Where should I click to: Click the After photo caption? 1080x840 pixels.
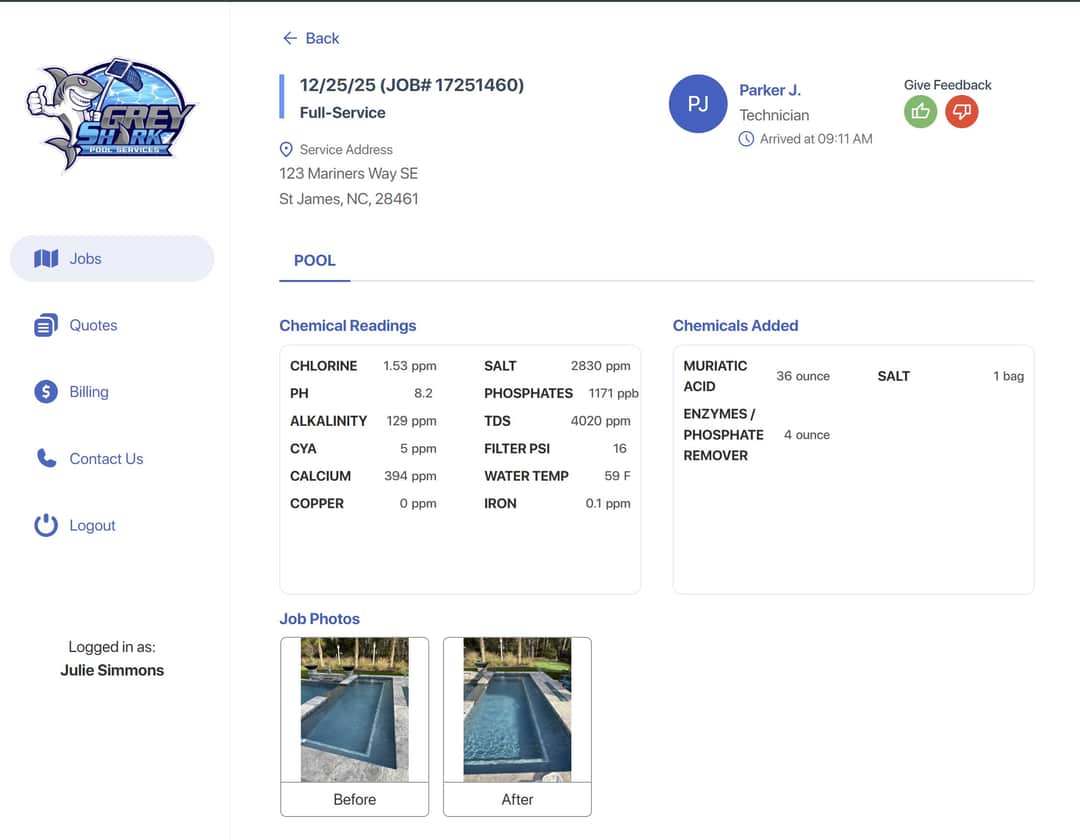tap(517, 799)
